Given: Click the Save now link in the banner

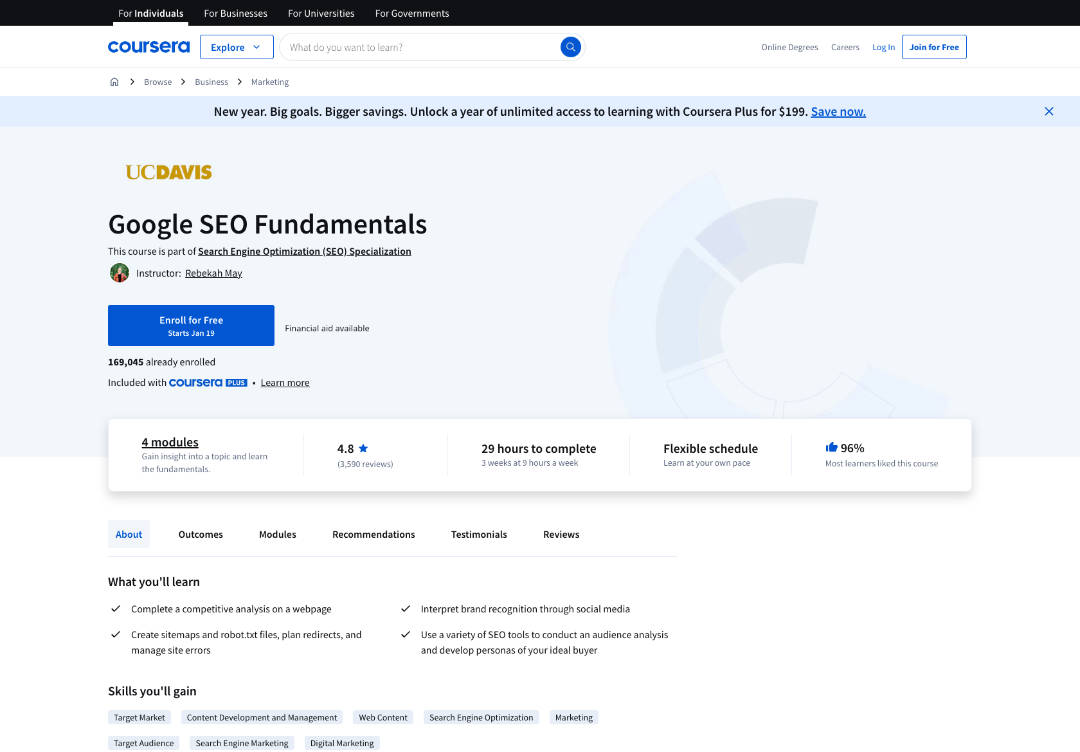Looking at the screenshot, I should pyautogui.click(x=838, y=111).
